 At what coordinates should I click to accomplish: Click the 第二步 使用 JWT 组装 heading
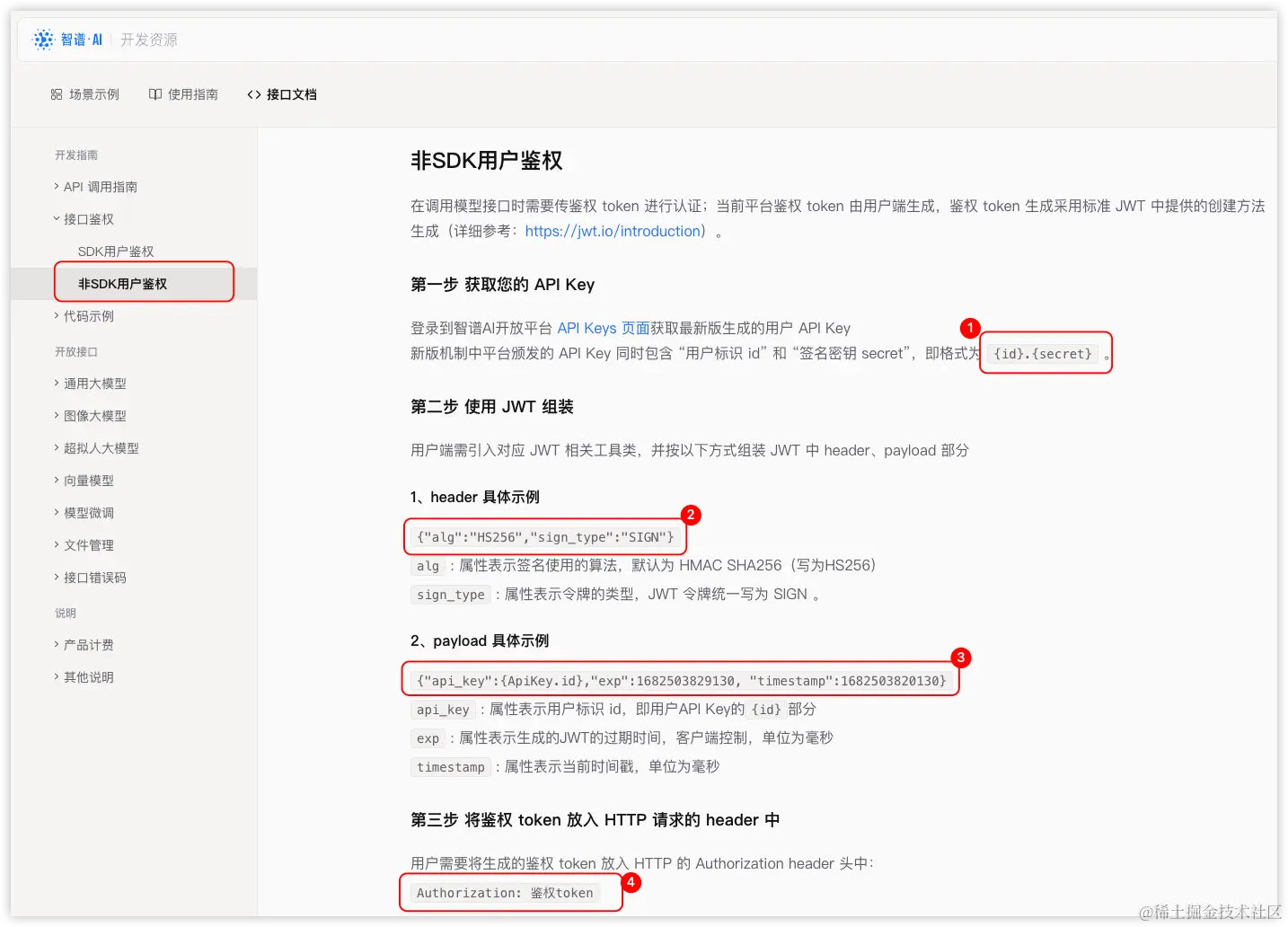491,407
